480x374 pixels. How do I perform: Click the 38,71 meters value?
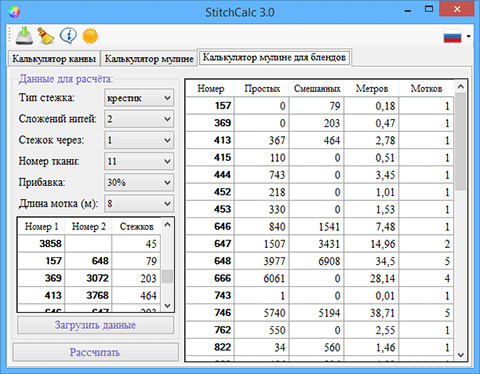click(372, 313)
